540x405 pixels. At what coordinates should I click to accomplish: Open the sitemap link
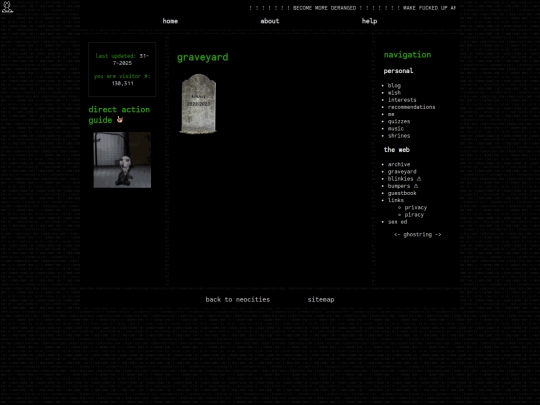point(321,300)
